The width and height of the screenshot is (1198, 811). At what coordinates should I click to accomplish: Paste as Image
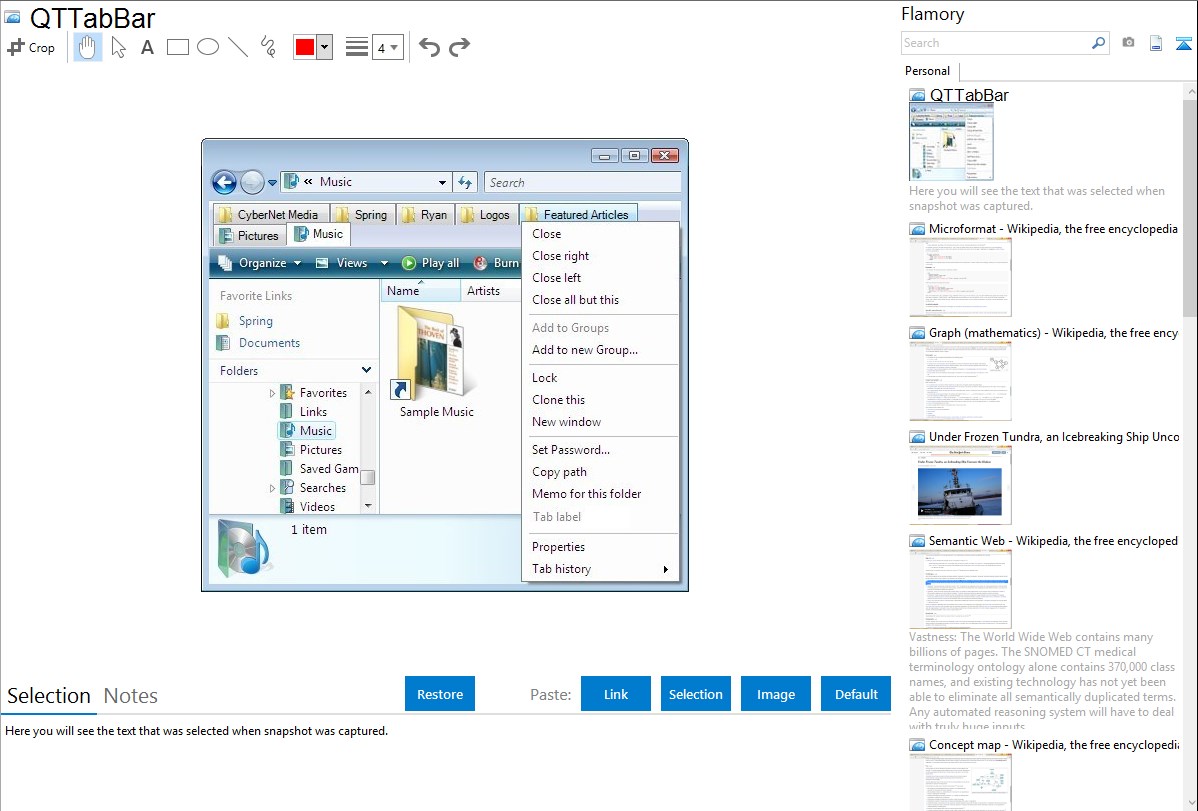tap(775, 694)
